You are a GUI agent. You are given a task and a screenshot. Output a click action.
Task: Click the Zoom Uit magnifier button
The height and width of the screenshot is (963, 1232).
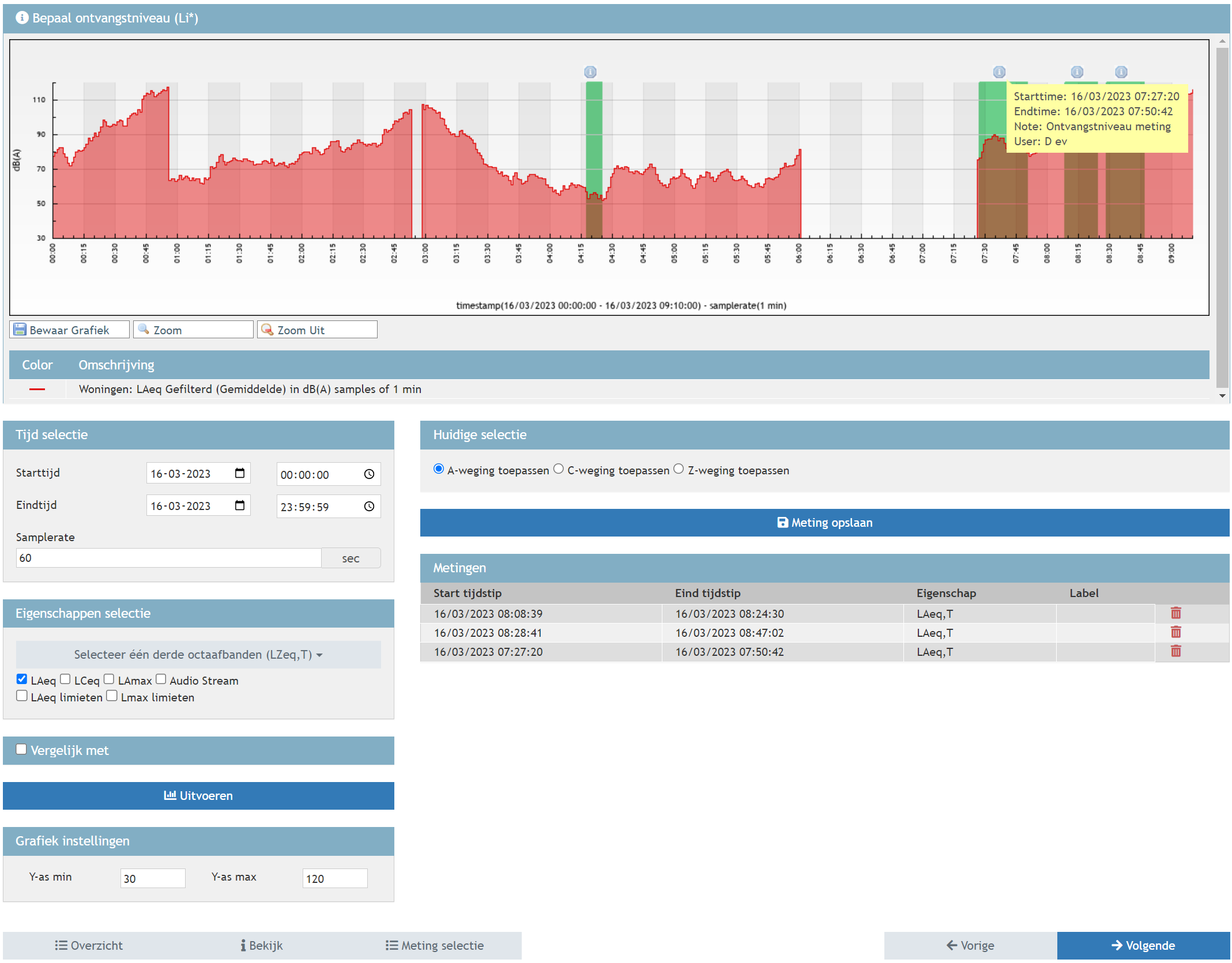coord(317,330)
